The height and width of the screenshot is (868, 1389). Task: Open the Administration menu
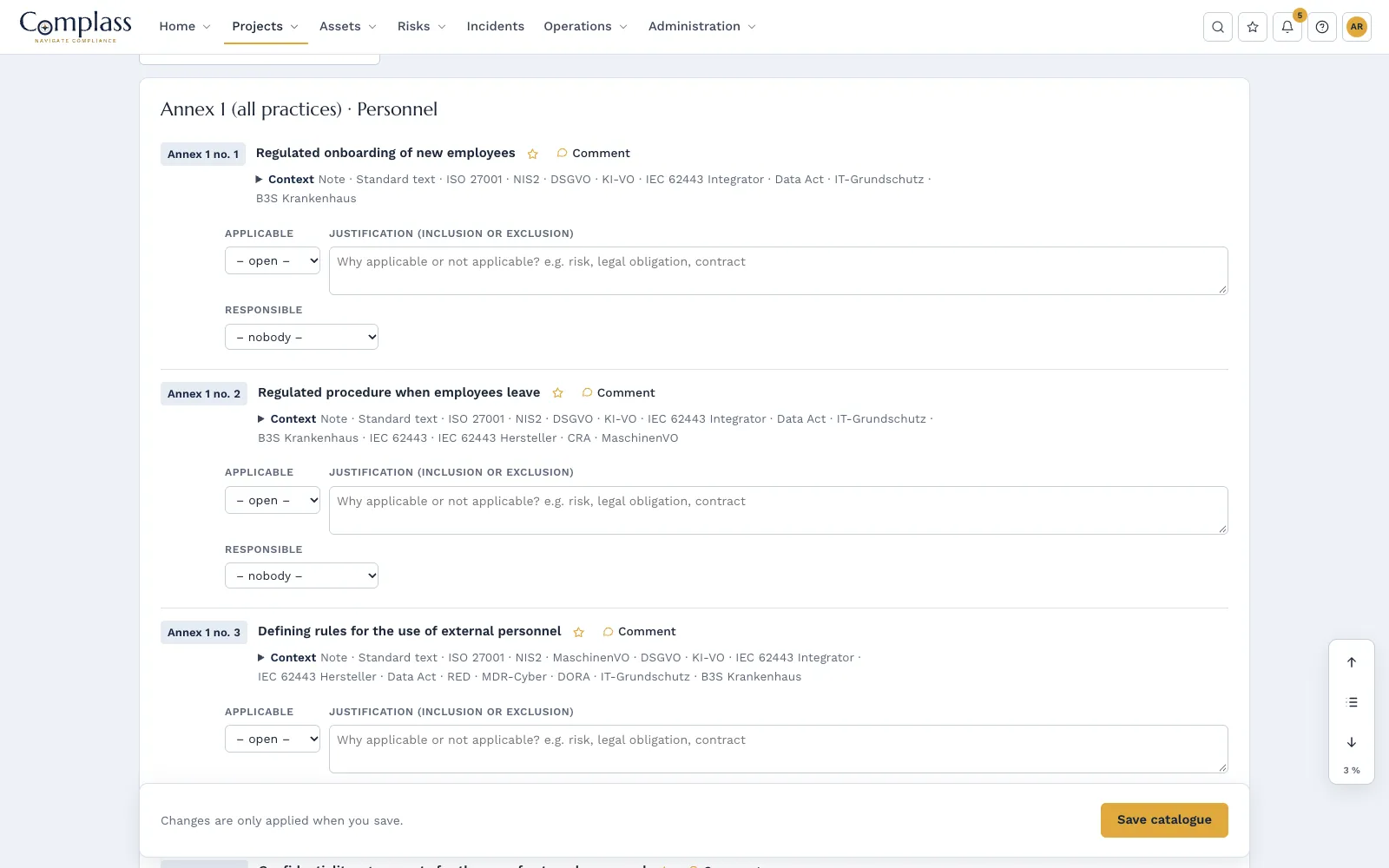[702, 27]
